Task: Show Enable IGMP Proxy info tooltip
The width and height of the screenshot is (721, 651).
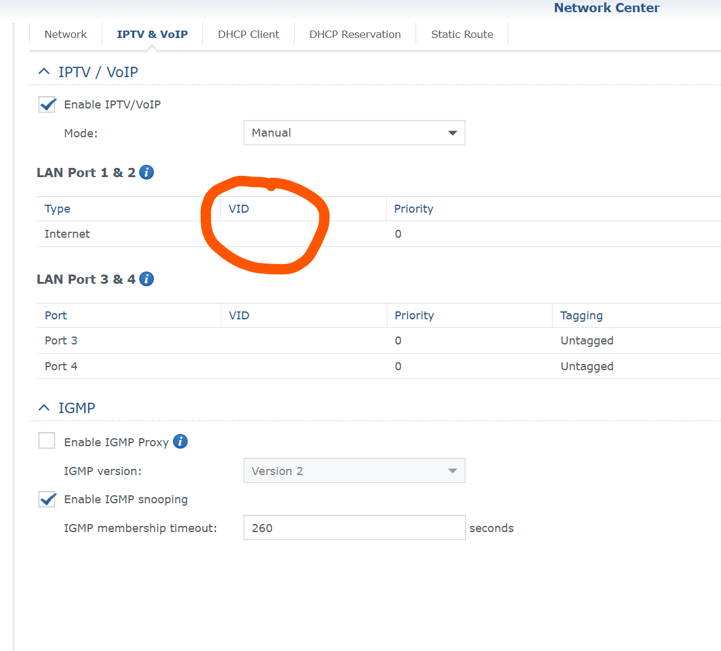Action: (x=180, y=441)
